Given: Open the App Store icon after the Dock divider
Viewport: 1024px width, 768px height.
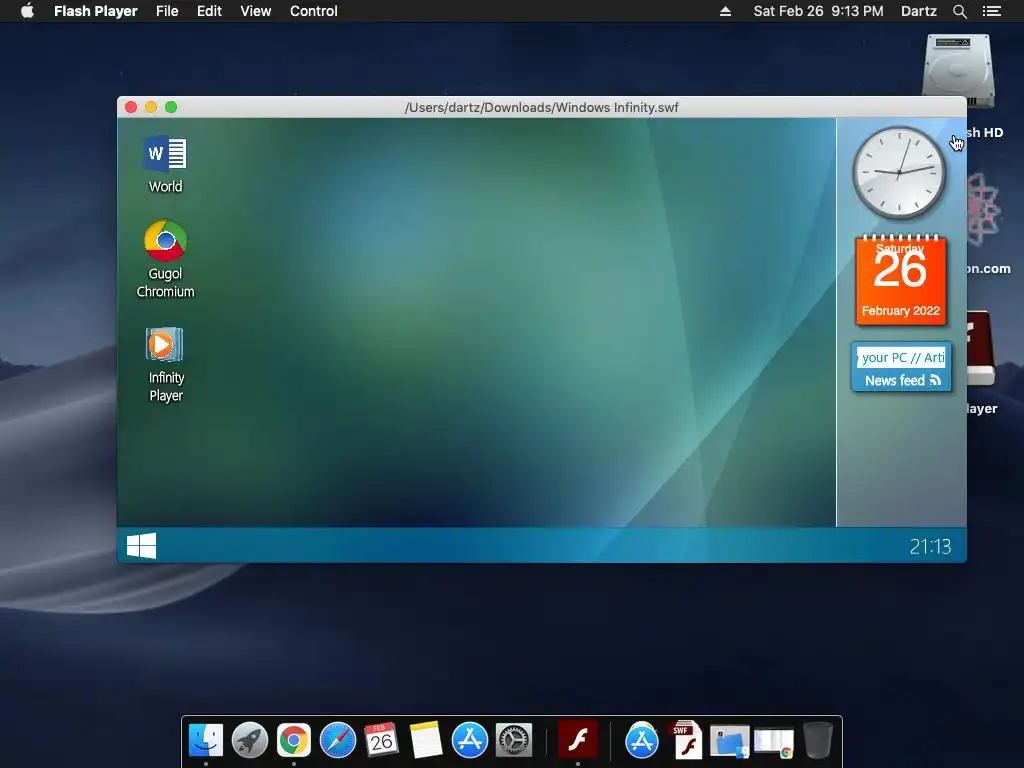Looking at the screenshot, I should [x=642, y=741].
